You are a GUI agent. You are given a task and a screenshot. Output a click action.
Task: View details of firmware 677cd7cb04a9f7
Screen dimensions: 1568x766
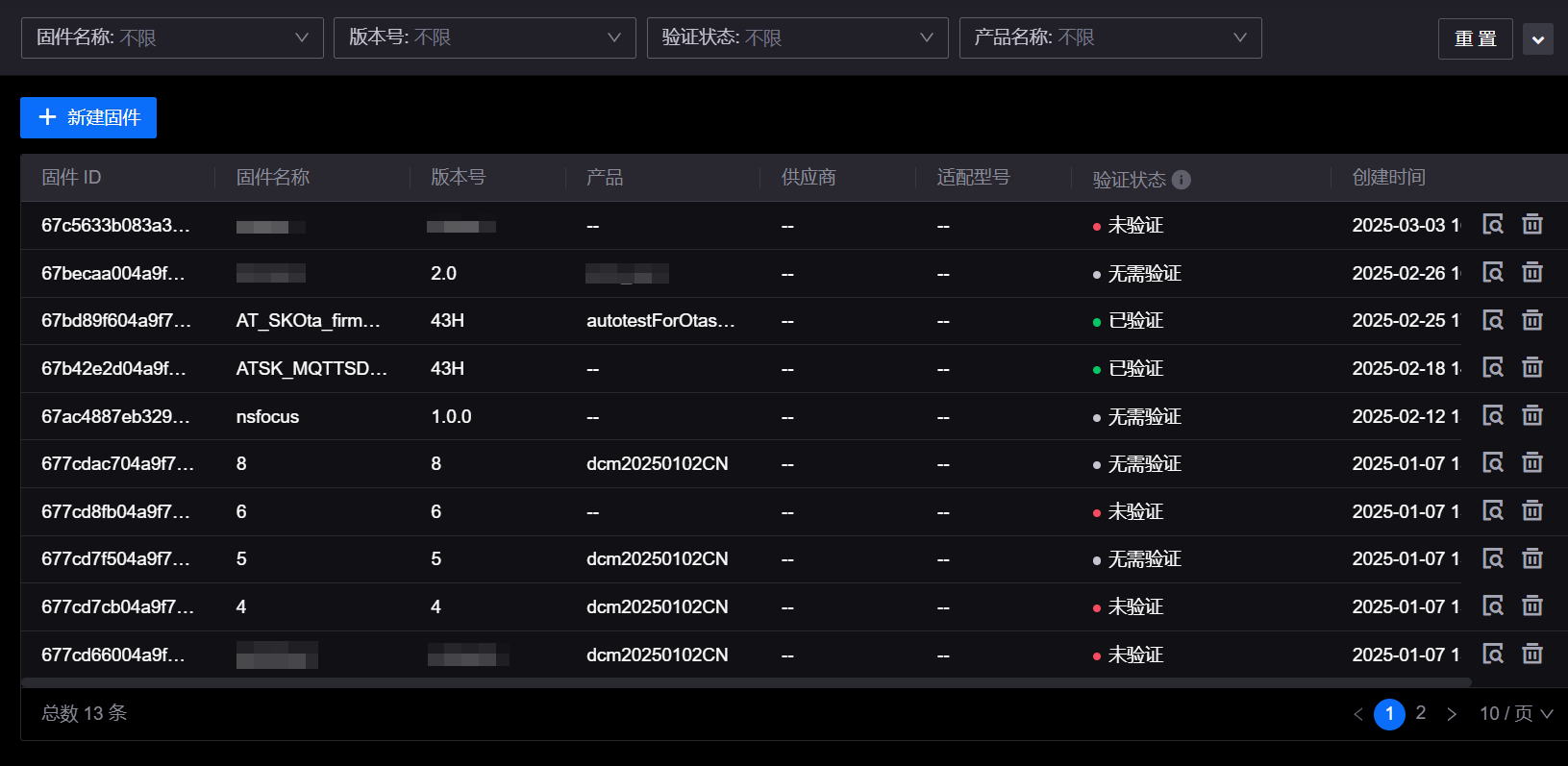[1492, 606]
